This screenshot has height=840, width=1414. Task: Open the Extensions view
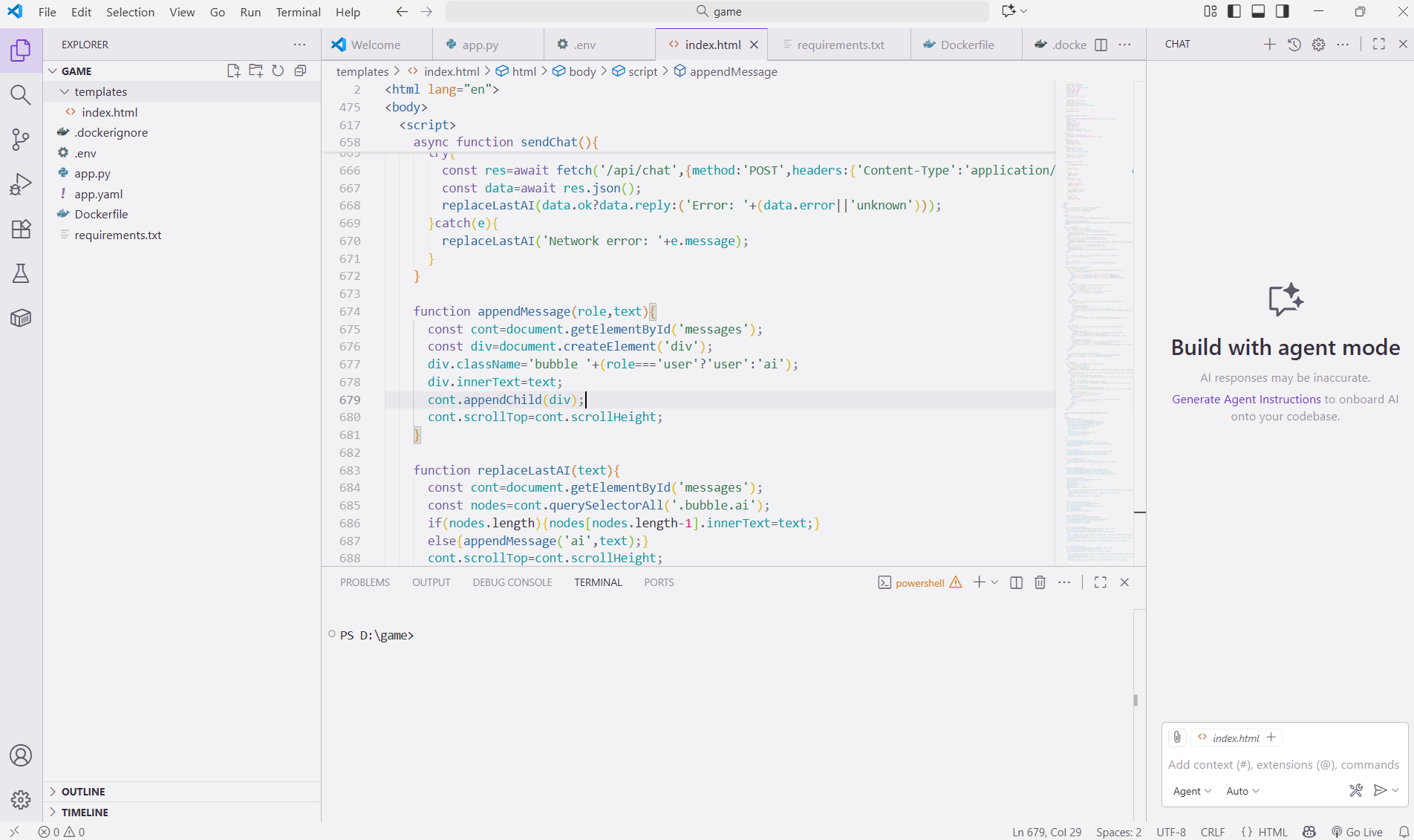pyautogui.click(x=21, y=229)
